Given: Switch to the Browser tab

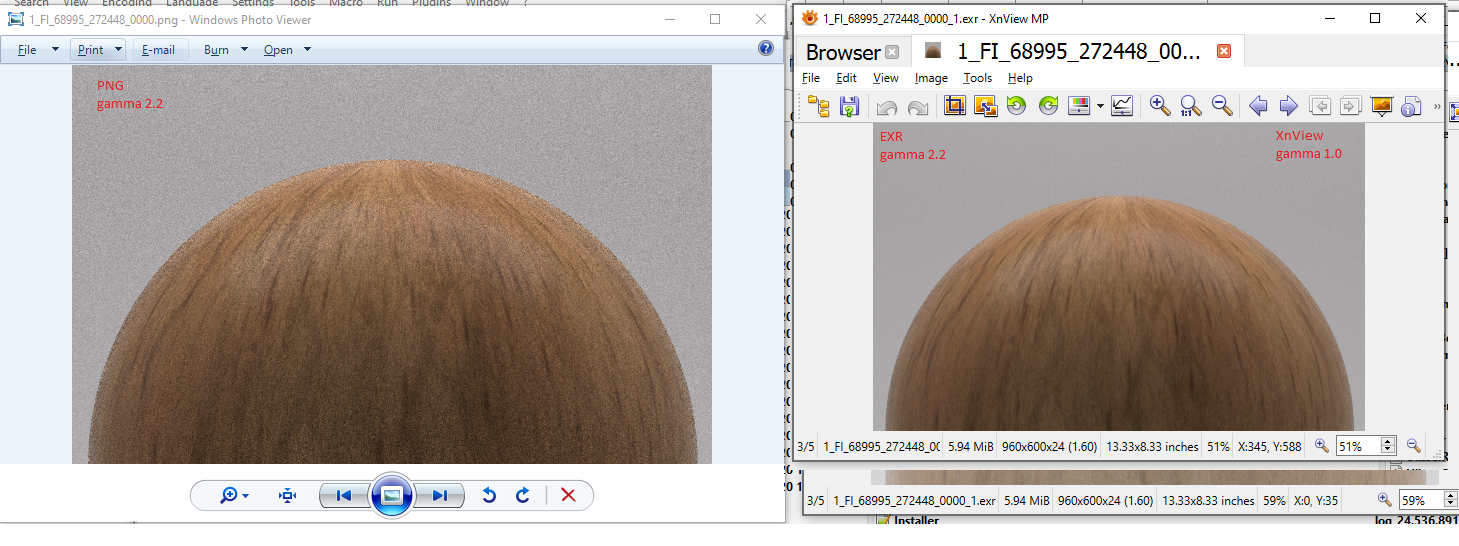Looking at the screenshot, I should 842,52.
